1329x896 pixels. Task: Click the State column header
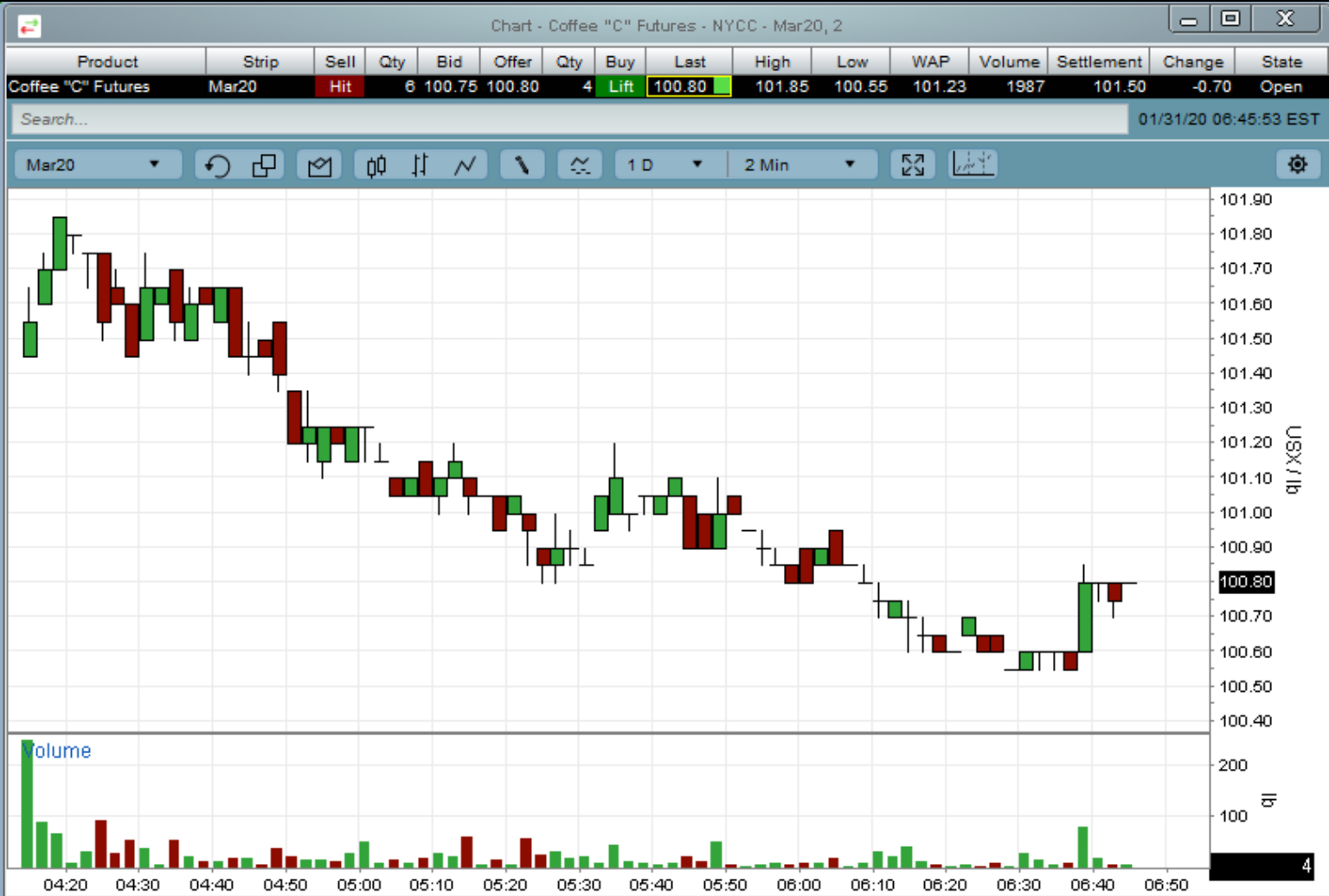pos(1281,61)
